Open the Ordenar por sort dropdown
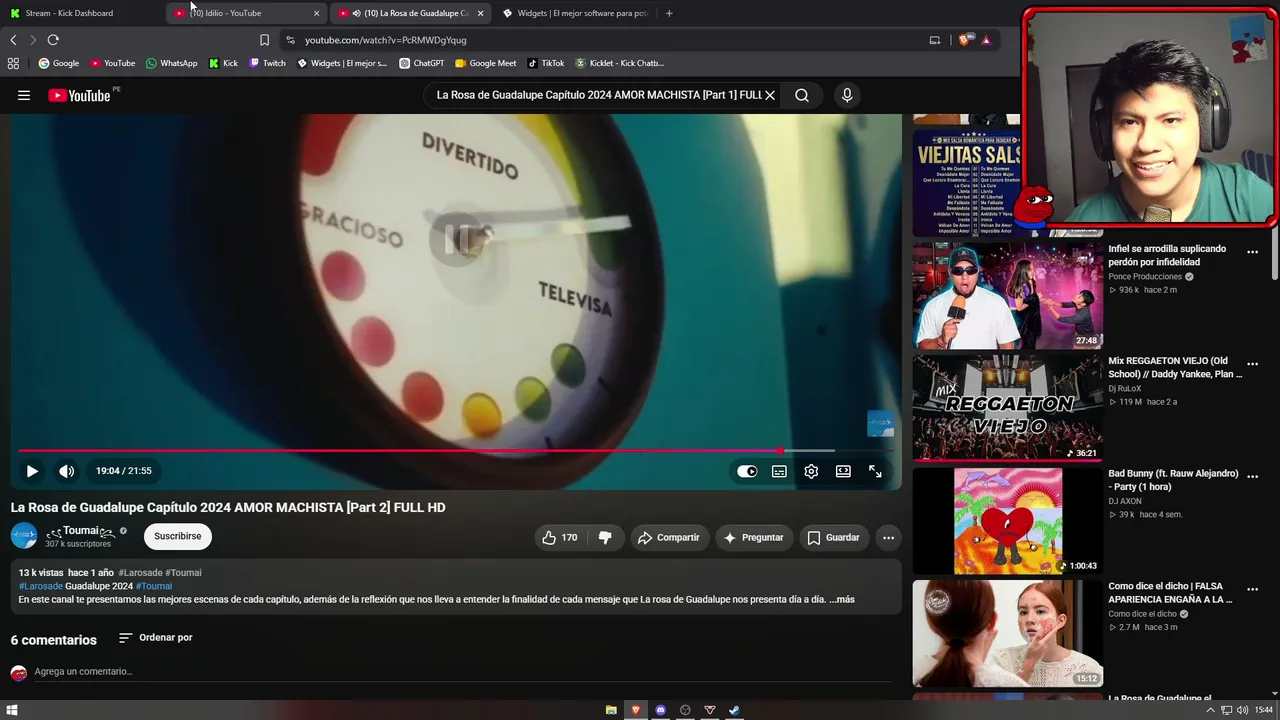Screen dimensions: 1280x720 pyautogui.click(x=155, y=637)
